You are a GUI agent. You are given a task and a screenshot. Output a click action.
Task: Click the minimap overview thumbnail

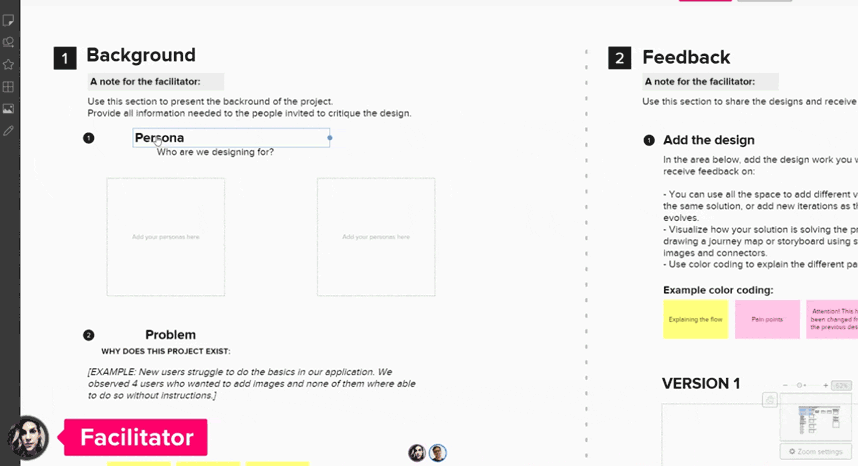point(816,417)
